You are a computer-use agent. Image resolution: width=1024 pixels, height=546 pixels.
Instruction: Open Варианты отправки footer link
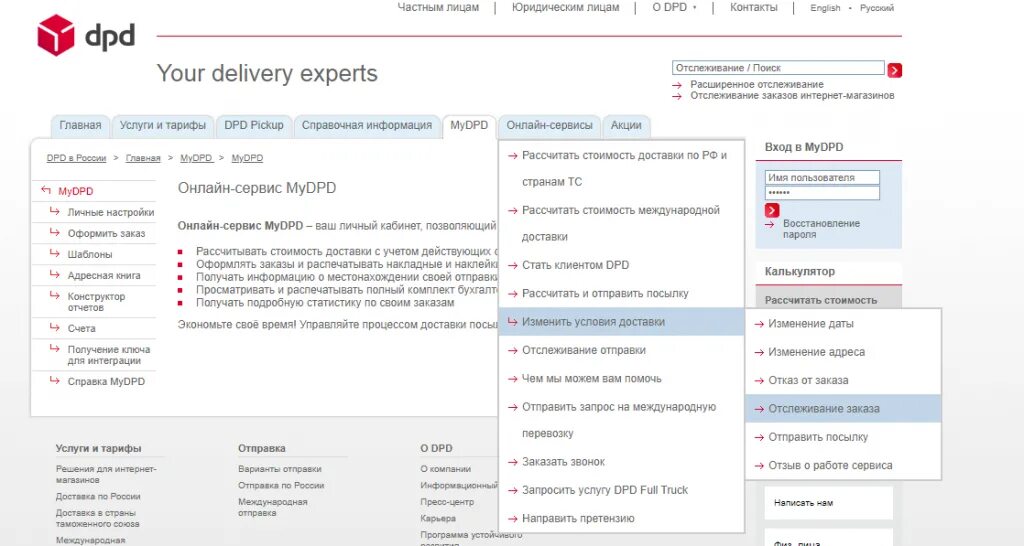(x=280, y=469)
